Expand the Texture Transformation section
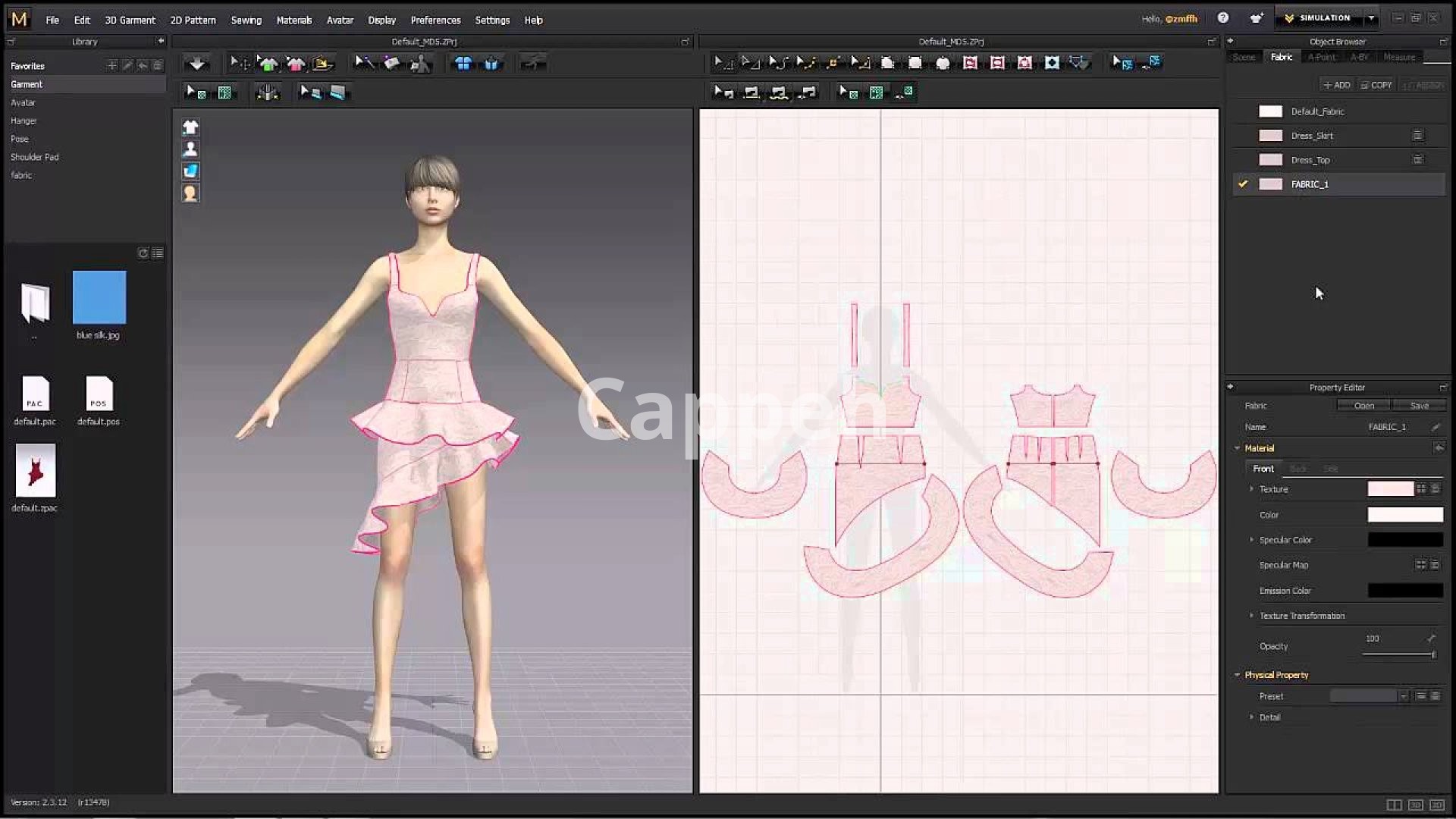The width and height of the screenshot is (1456, 819). [1251, 616]
